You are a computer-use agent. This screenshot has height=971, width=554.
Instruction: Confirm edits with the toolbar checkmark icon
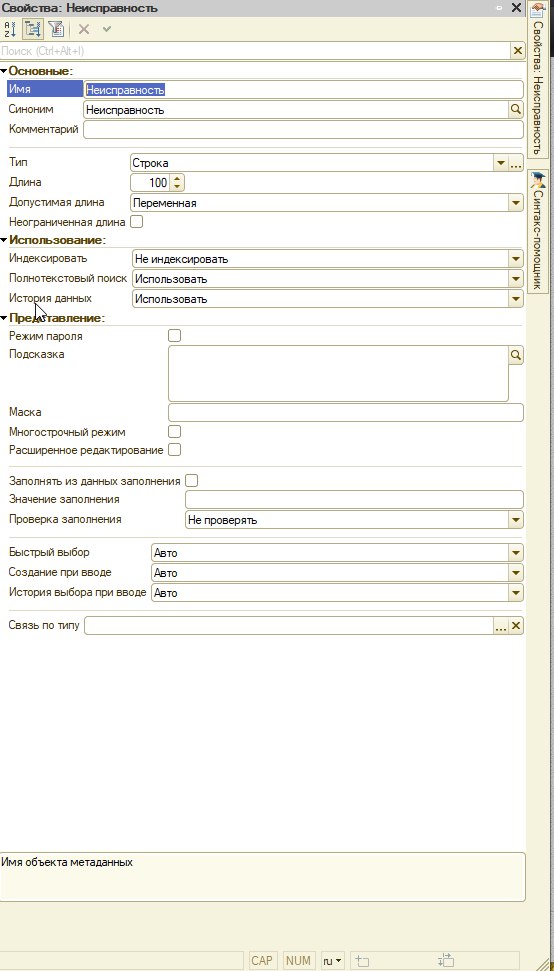(106, 28)
